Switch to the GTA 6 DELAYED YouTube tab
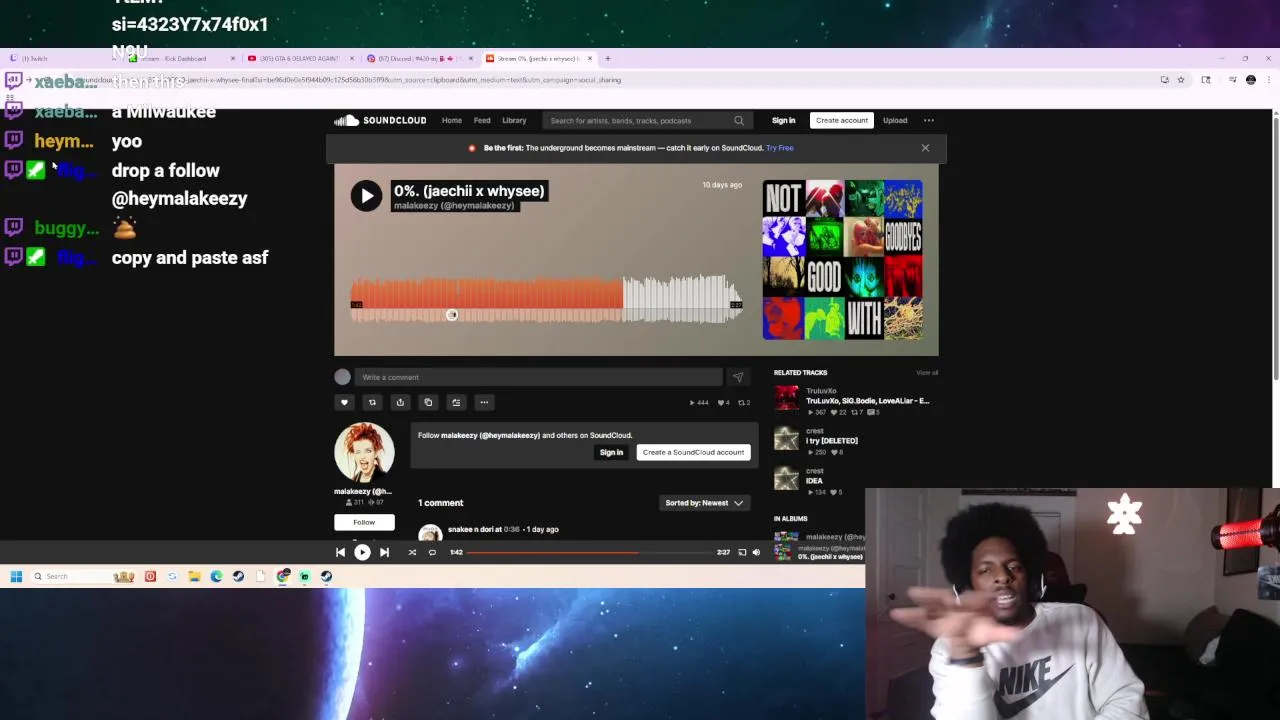Image resolution: width=1280 pixels, height=720 pixels. click(300, 58)
